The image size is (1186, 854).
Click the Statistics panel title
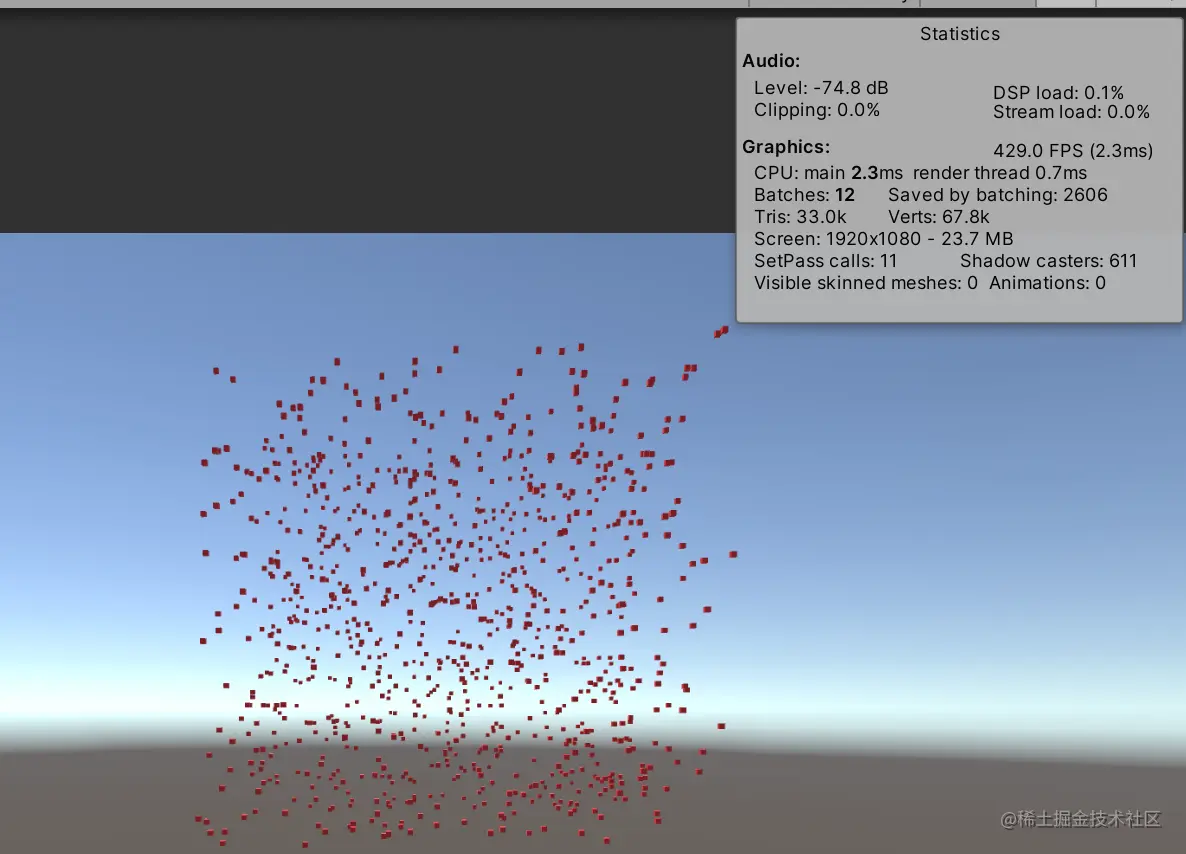point(958,33)
